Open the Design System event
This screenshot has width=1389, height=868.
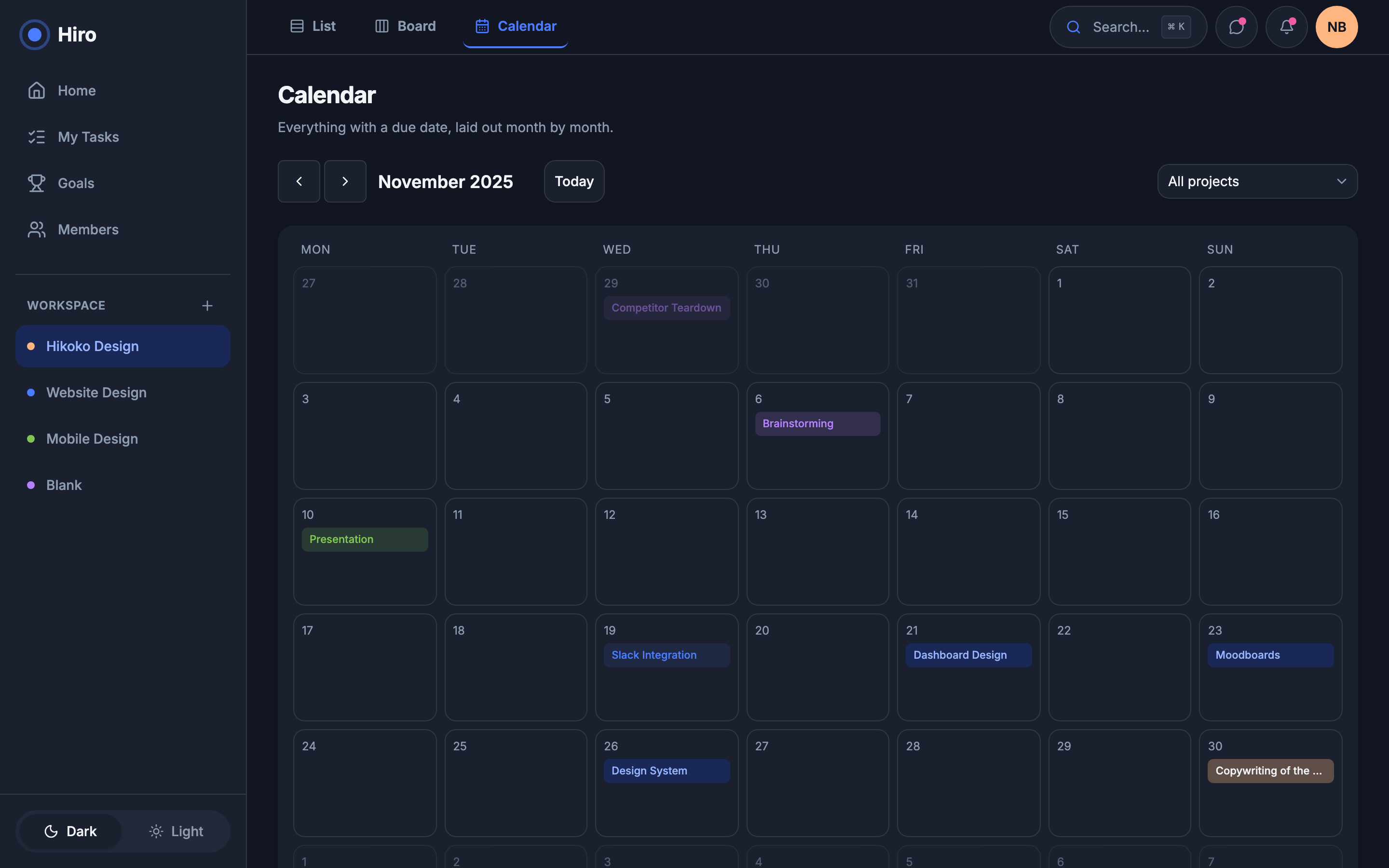pyautogui.click(x=667, y=771)
